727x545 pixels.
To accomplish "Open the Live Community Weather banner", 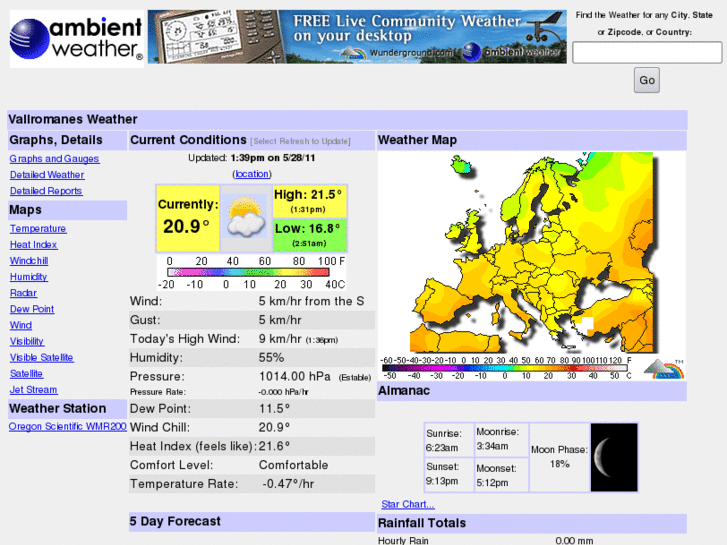I will pyautogui.click(x=357, y=37).
